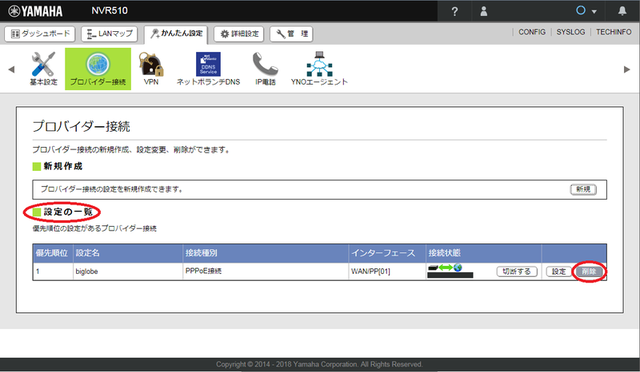
Task: Open the 詳細設定 tab
Action: pyautogui.click(x=239, y=34)
